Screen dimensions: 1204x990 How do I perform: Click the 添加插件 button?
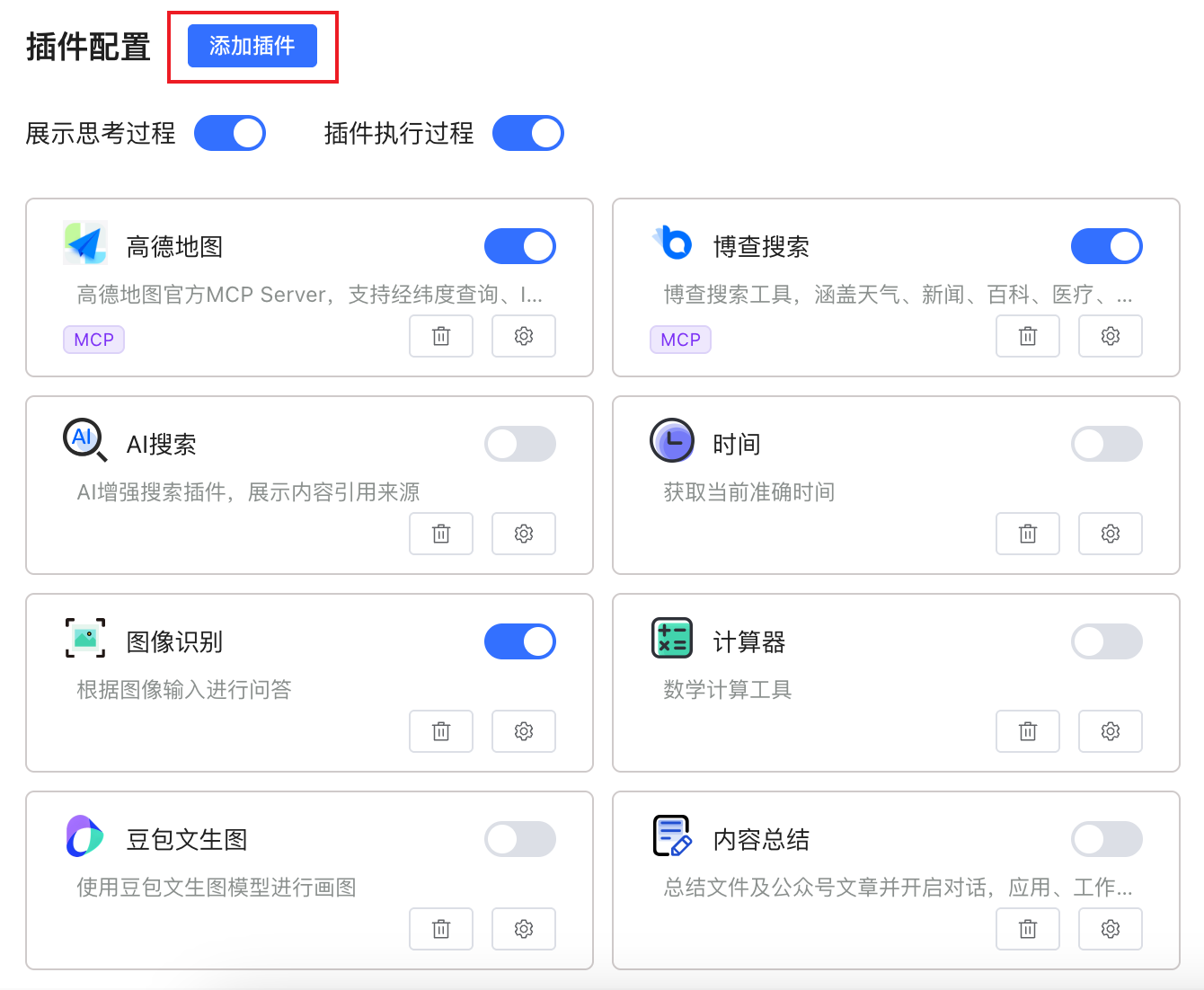[252, 46]
